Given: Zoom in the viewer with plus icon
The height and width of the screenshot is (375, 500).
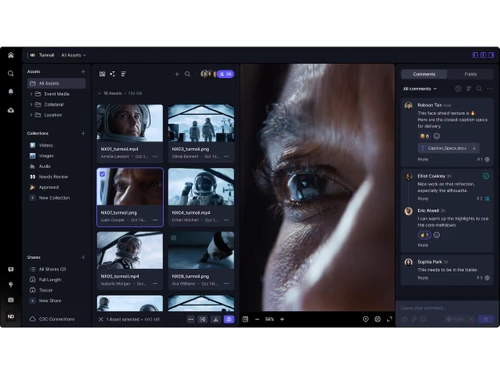Looking at the screenshot, I should [282, 319].
